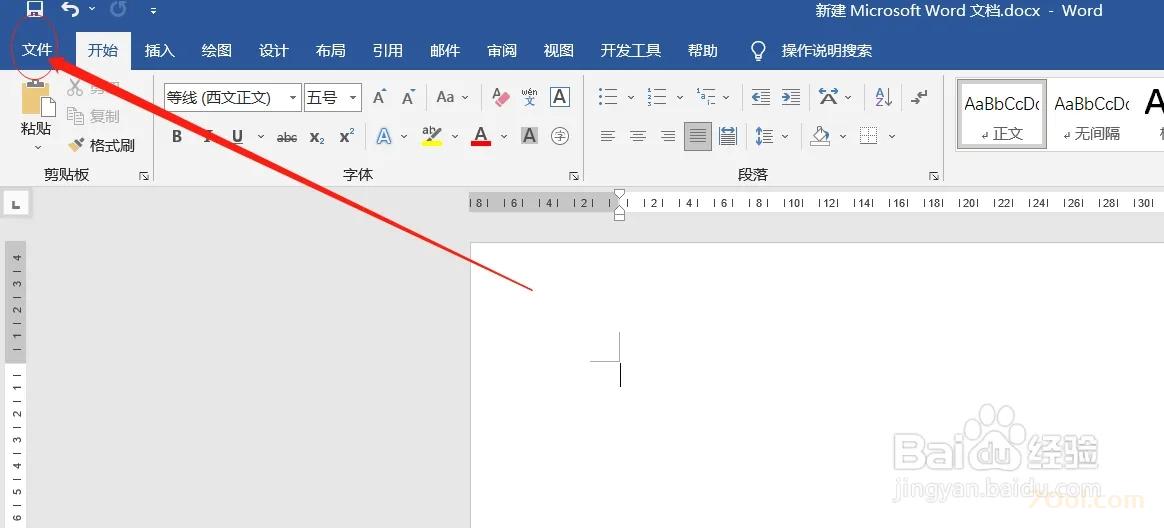Justify text alignment

(x=698, y=137)
